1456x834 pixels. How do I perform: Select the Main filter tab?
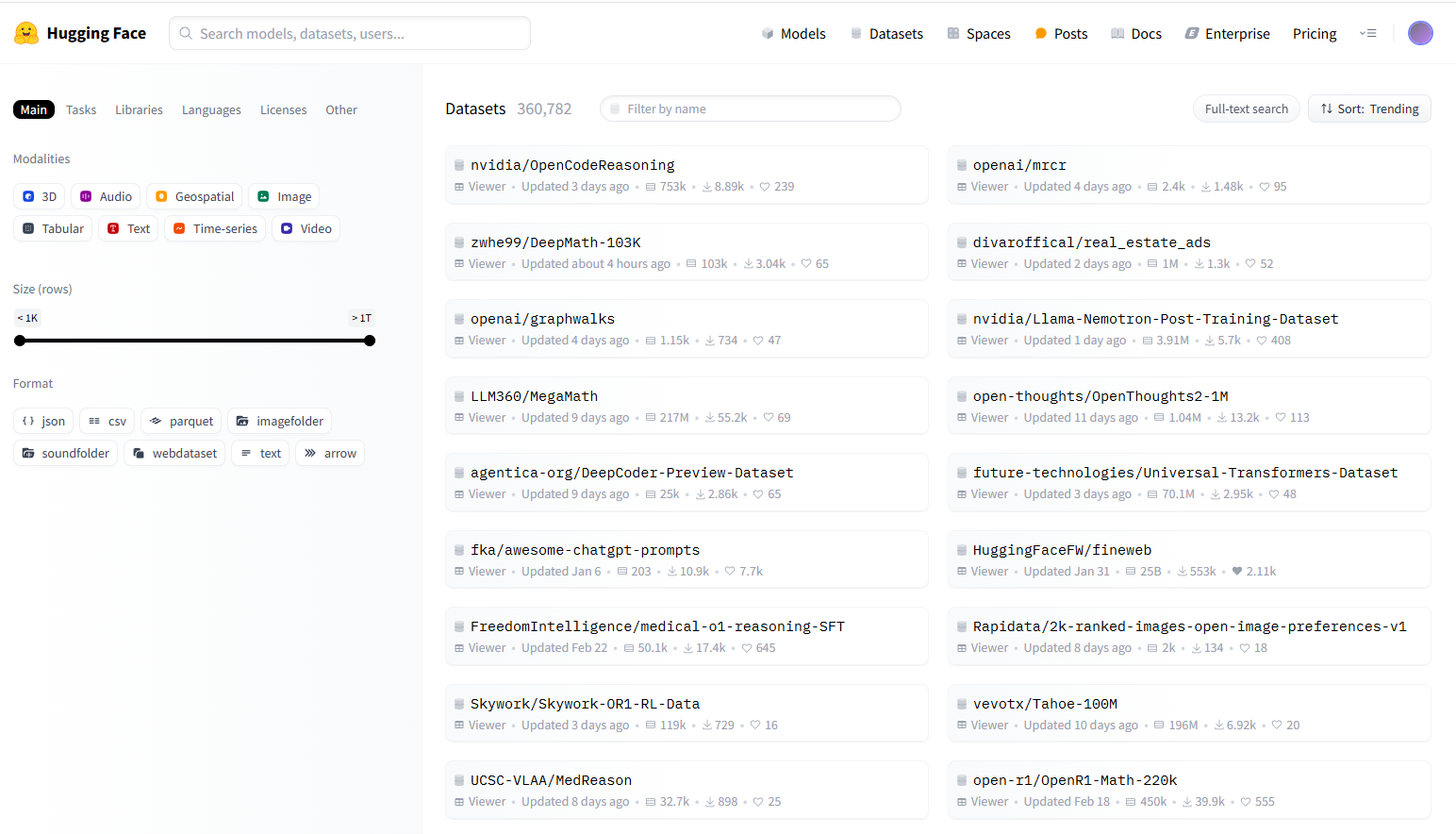[34, 109]
